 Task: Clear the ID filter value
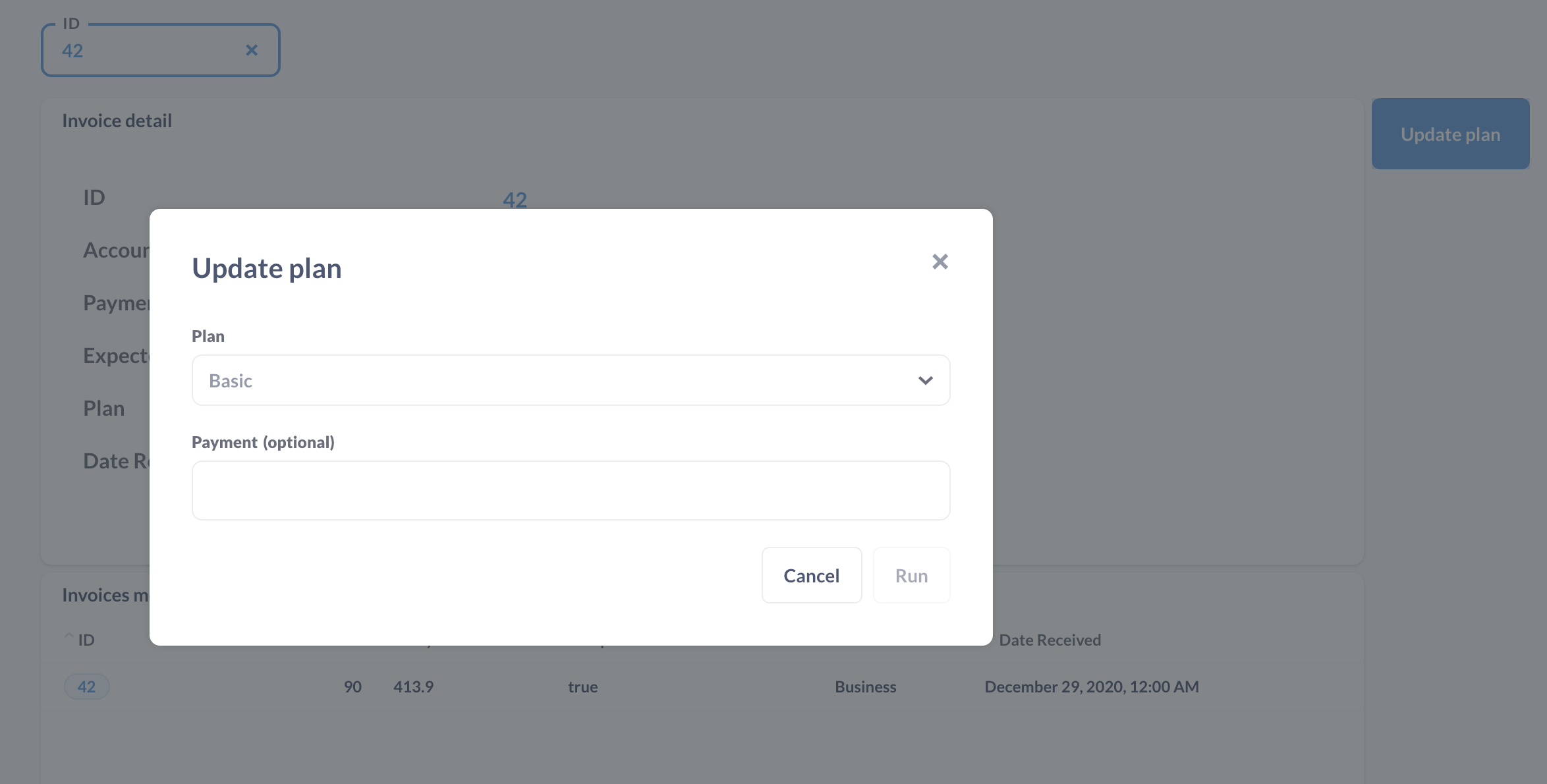click(x=252, y=50)
